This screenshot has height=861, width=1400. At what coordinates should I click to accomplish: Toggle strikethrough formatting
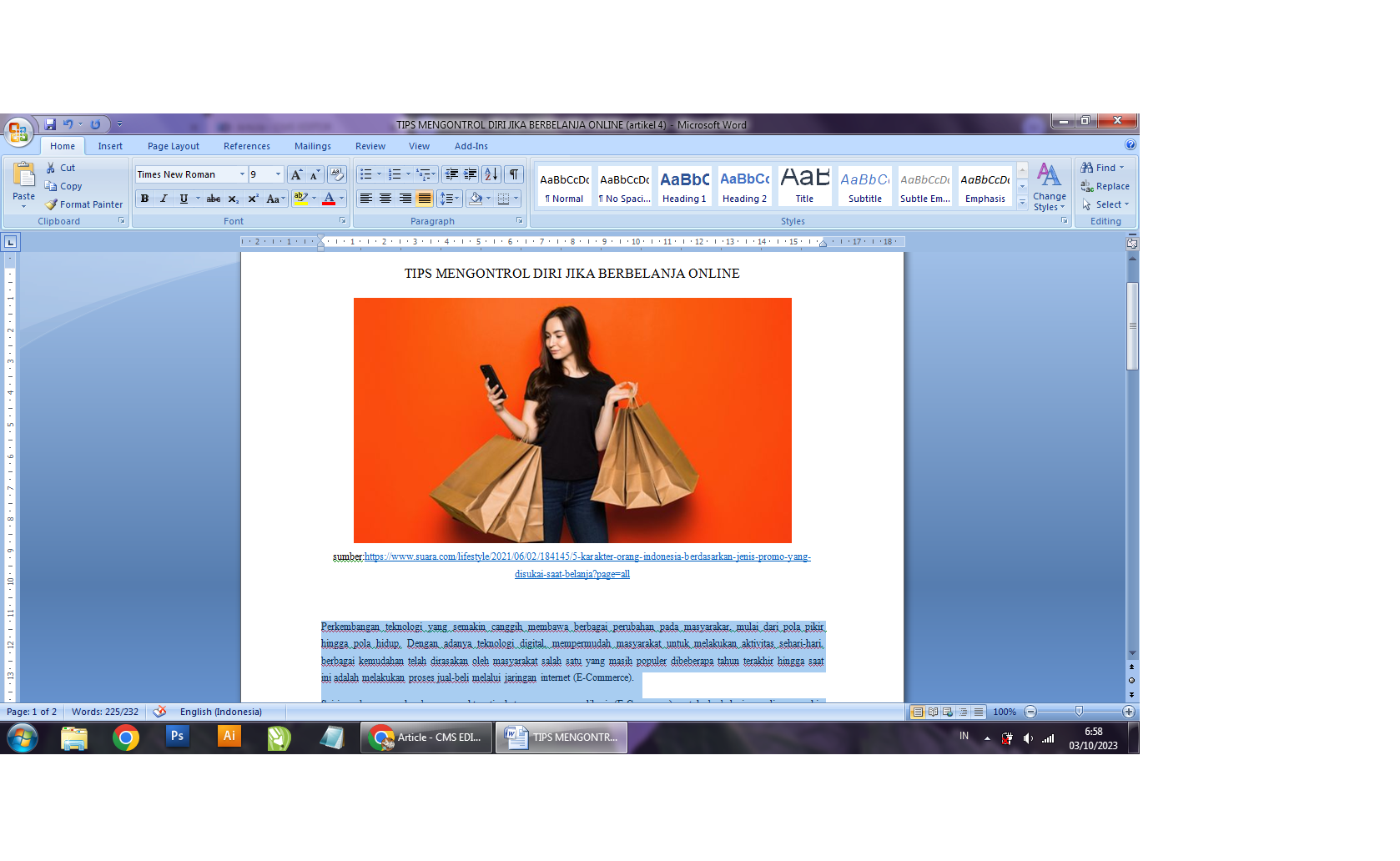[214, 199]
